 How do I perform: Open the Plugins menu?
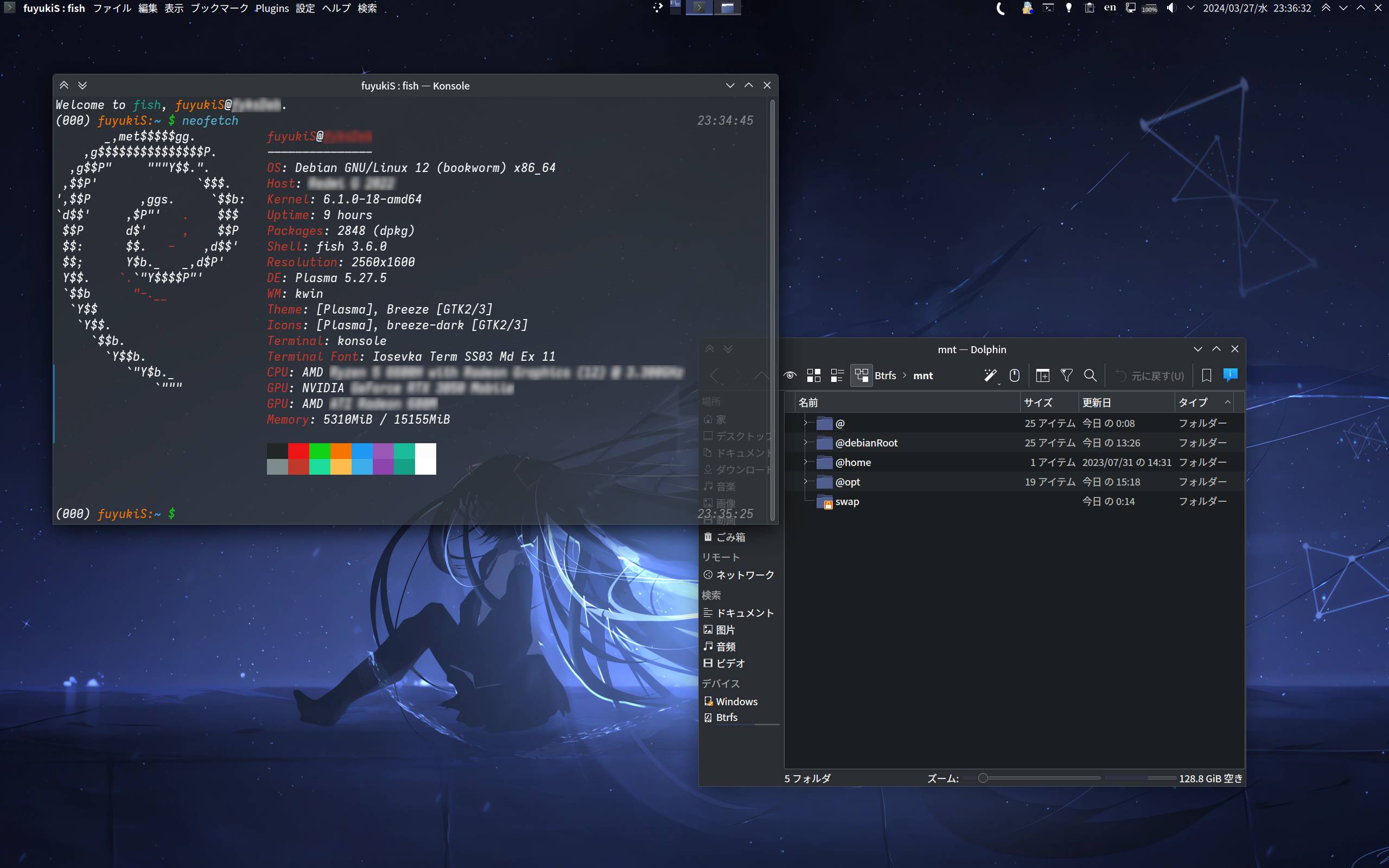[272, 8]
